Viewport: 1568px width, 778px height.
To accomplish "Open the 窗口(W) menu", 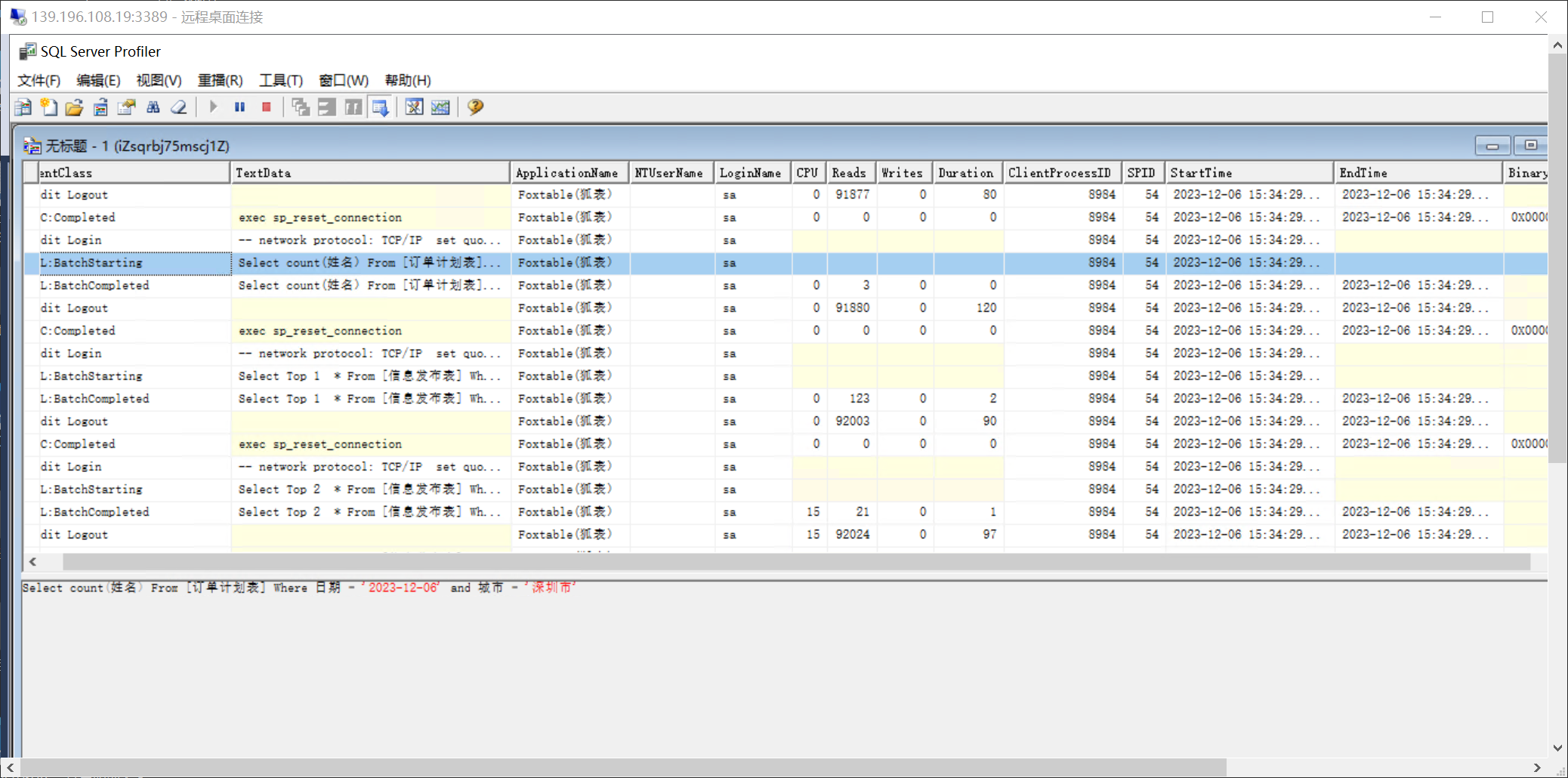I will click(344, 80).
